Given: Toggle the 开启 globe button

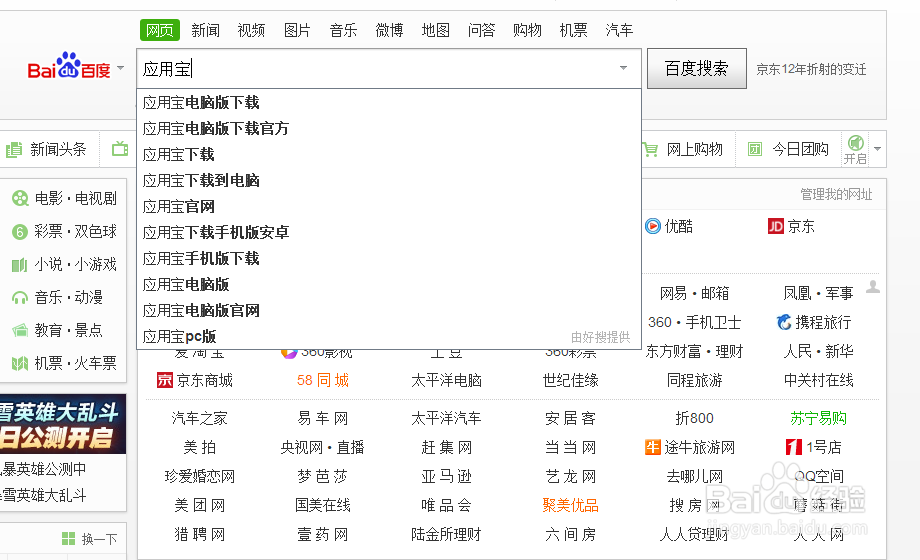Looking at the screenshot, I should [x=855, y=149].
